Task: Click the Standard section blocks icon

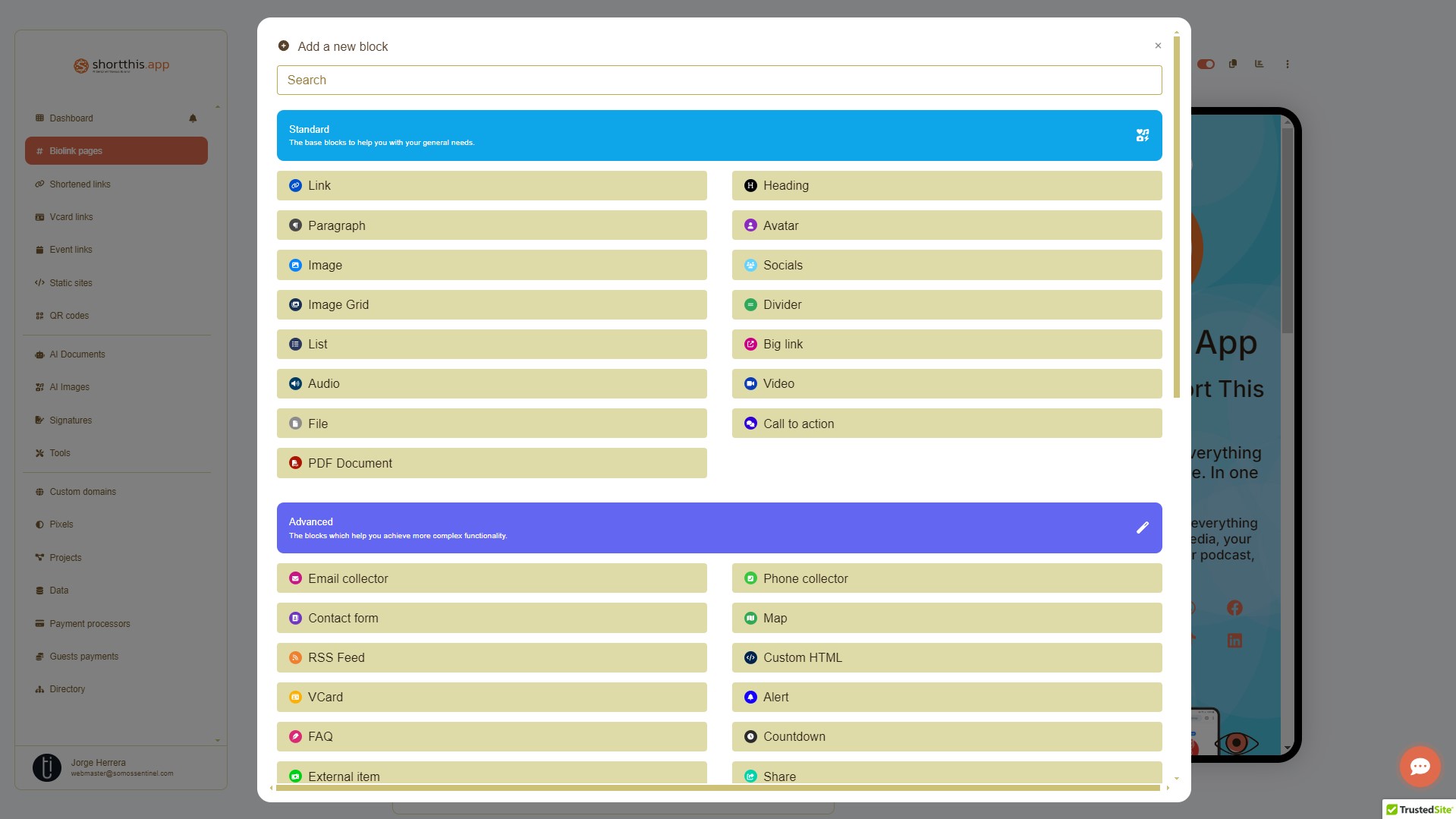Action: [1142, 135]
